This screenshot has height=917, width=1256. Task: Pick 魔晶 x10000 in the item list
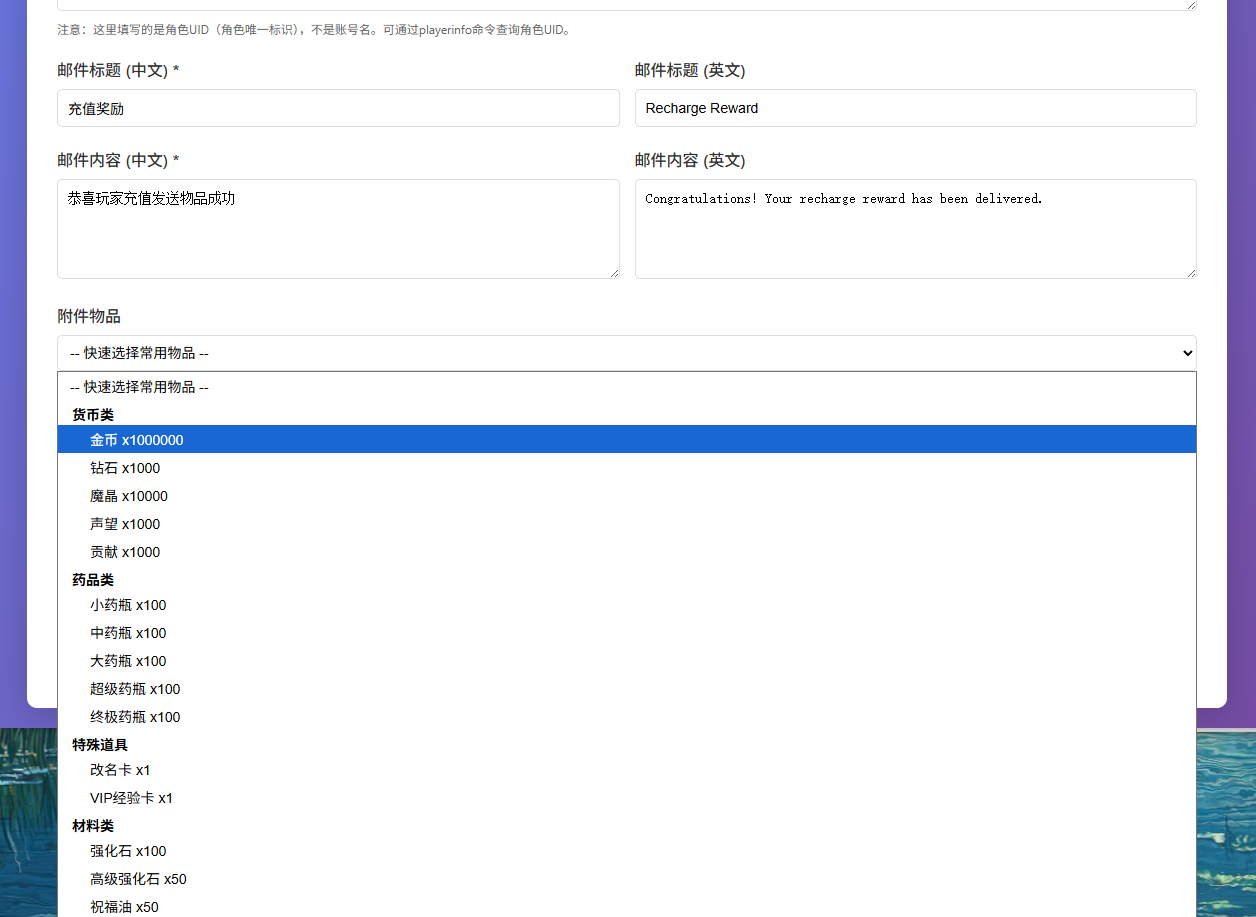click(129, 496)
